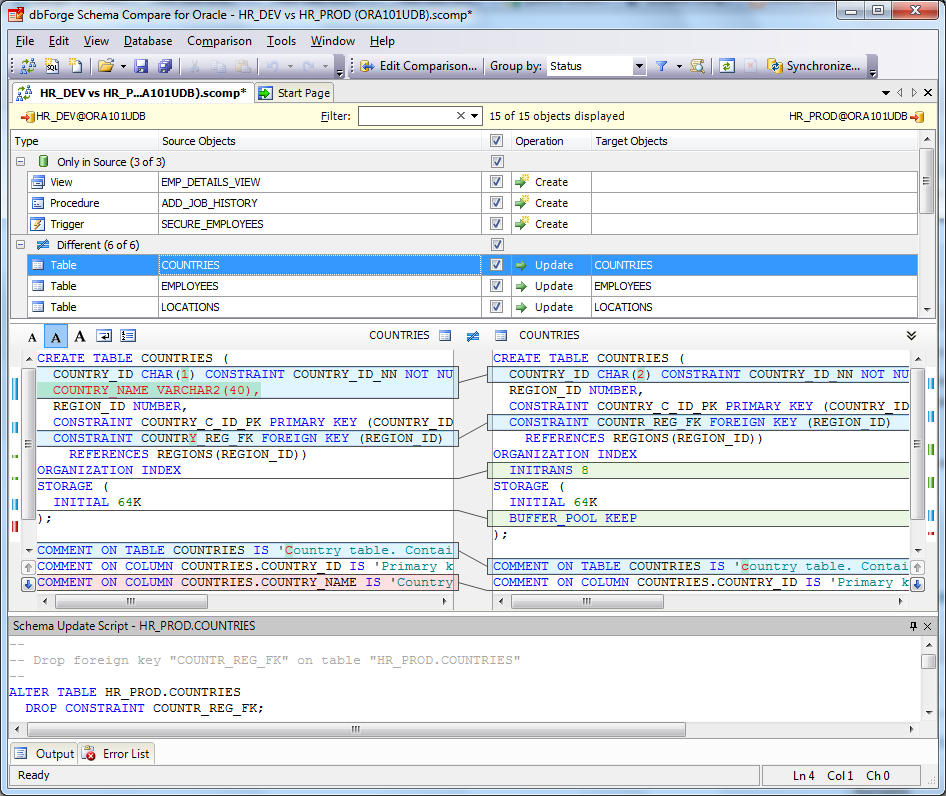This screenshot has width=946, height=796.
Task: Uncheck the Different group checkbox
Action: (497, 244)
